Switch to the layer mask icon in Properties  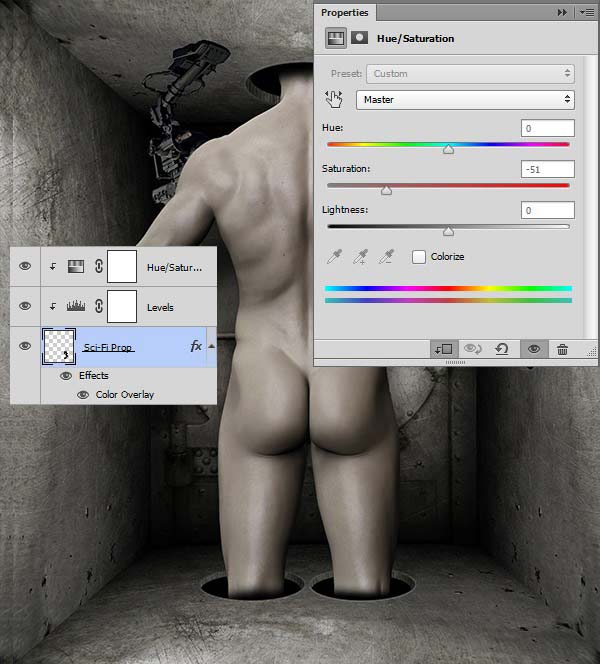point(359,38)
